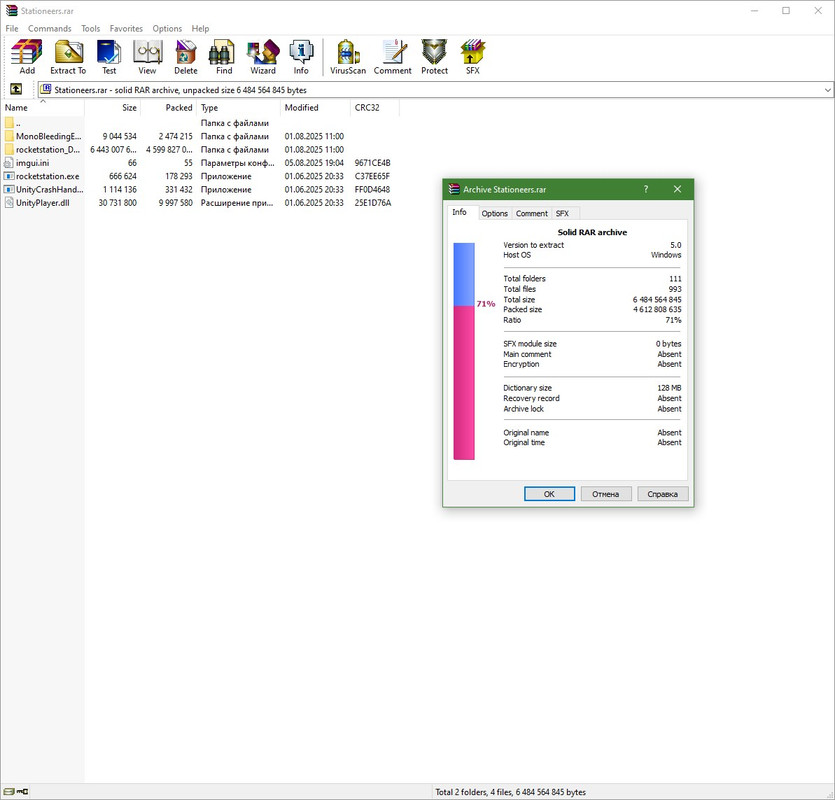Sort by Modified column header
This screenshot has width=835, height=800.
coord(315,108)
